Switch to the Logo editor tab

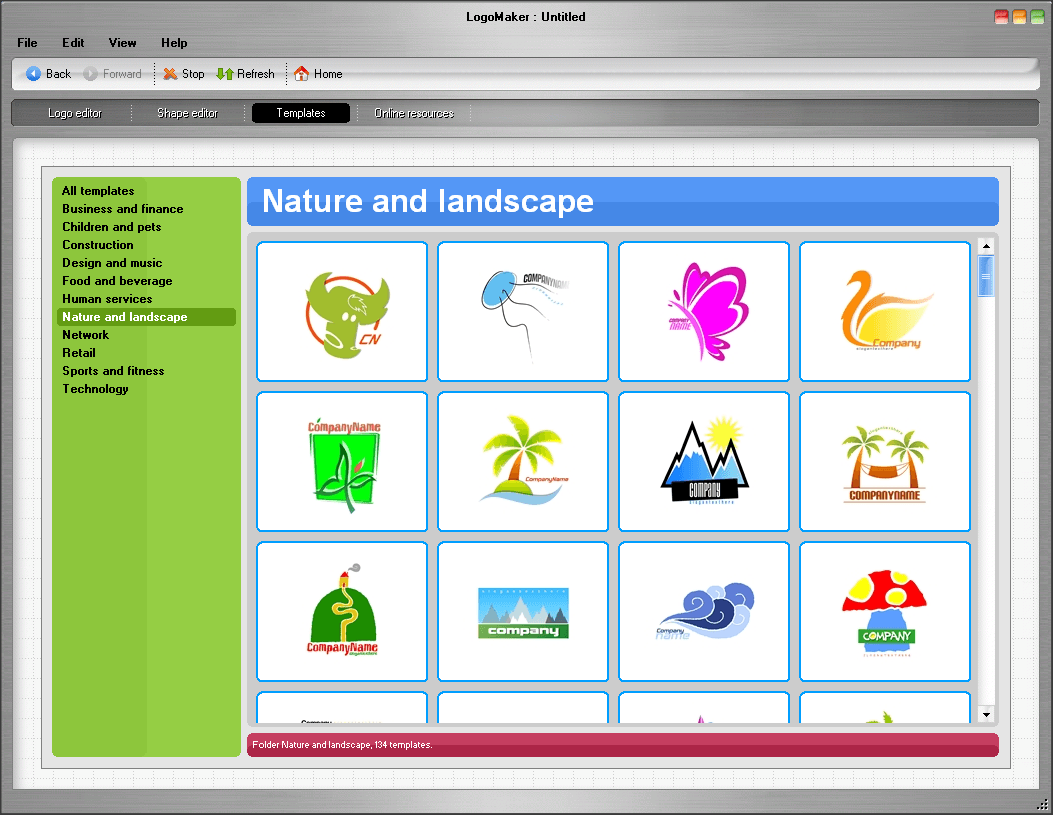[x=74, y=112]
